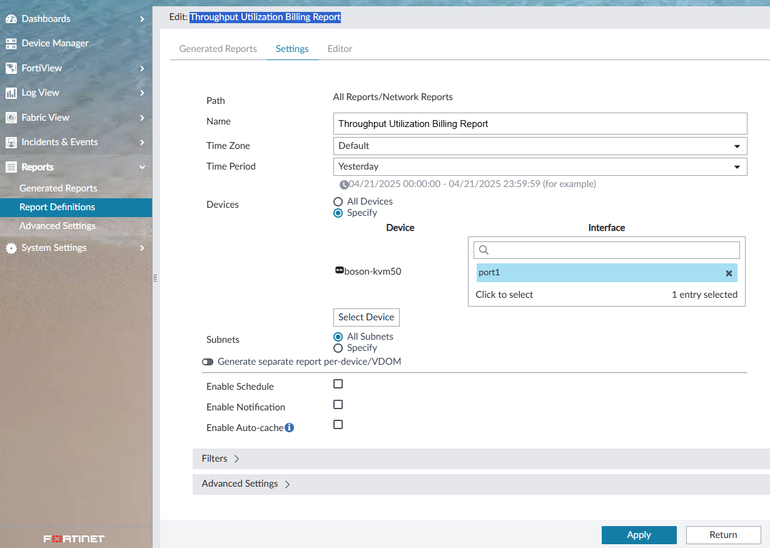Open the Incidents & Events icon

point(11,142)
